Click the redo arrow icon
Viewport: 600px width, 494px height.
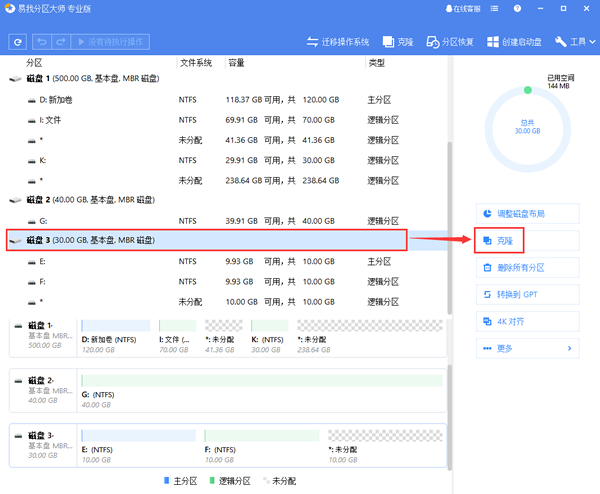(x=61, y=42)
